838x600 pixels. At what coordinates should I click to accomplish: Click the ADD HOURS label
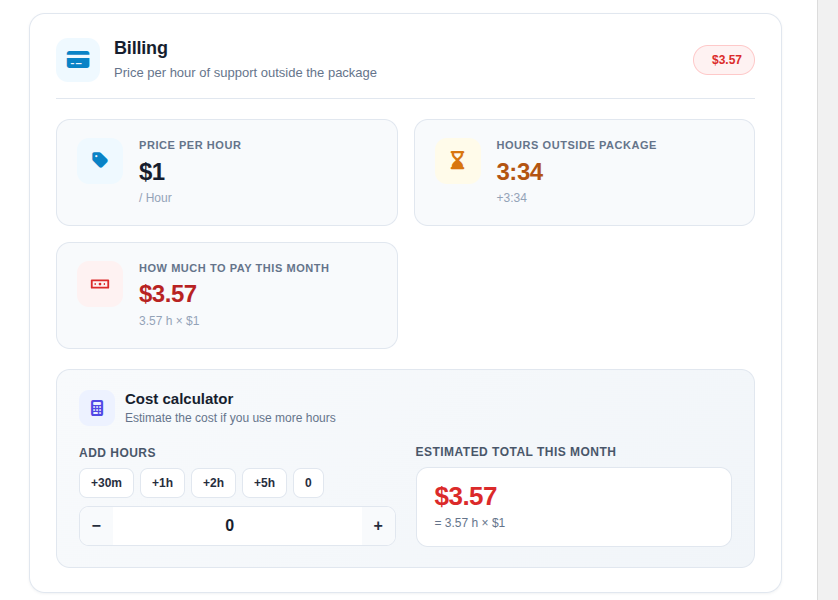(x=117, y=453)
